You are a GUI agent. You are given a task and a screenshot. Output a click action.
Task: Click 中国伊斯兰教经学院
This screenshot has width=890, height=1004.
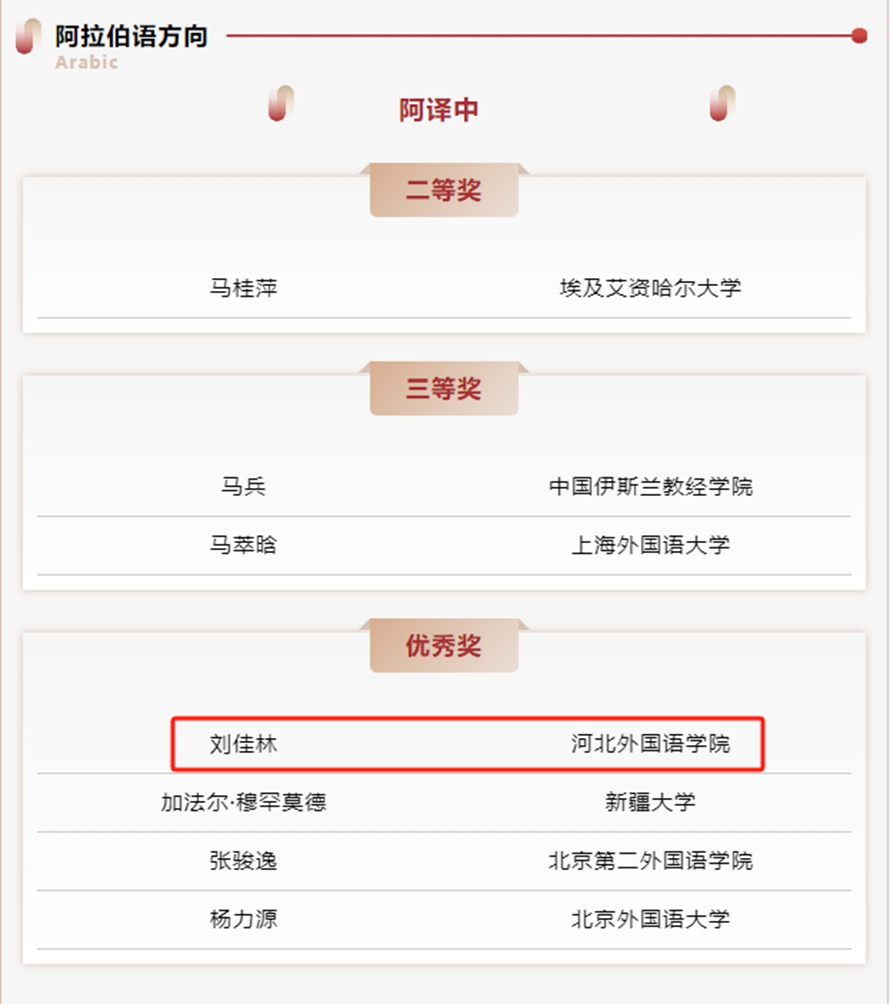651,487
